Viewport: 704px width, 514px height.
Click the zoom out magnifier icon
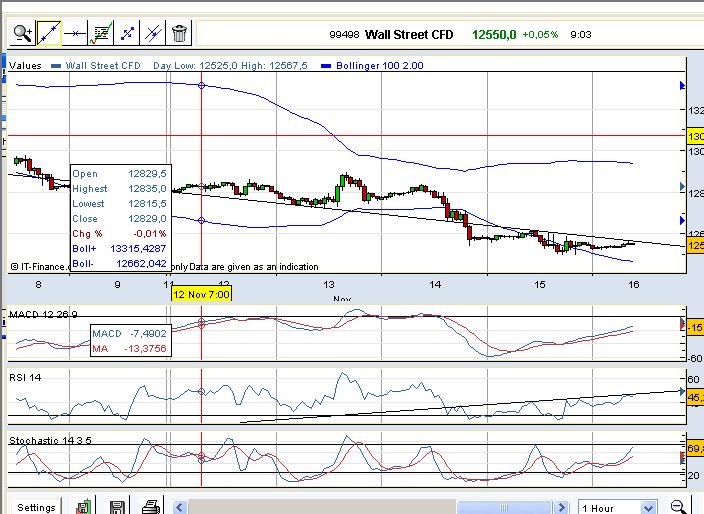[x=679, y=507]
